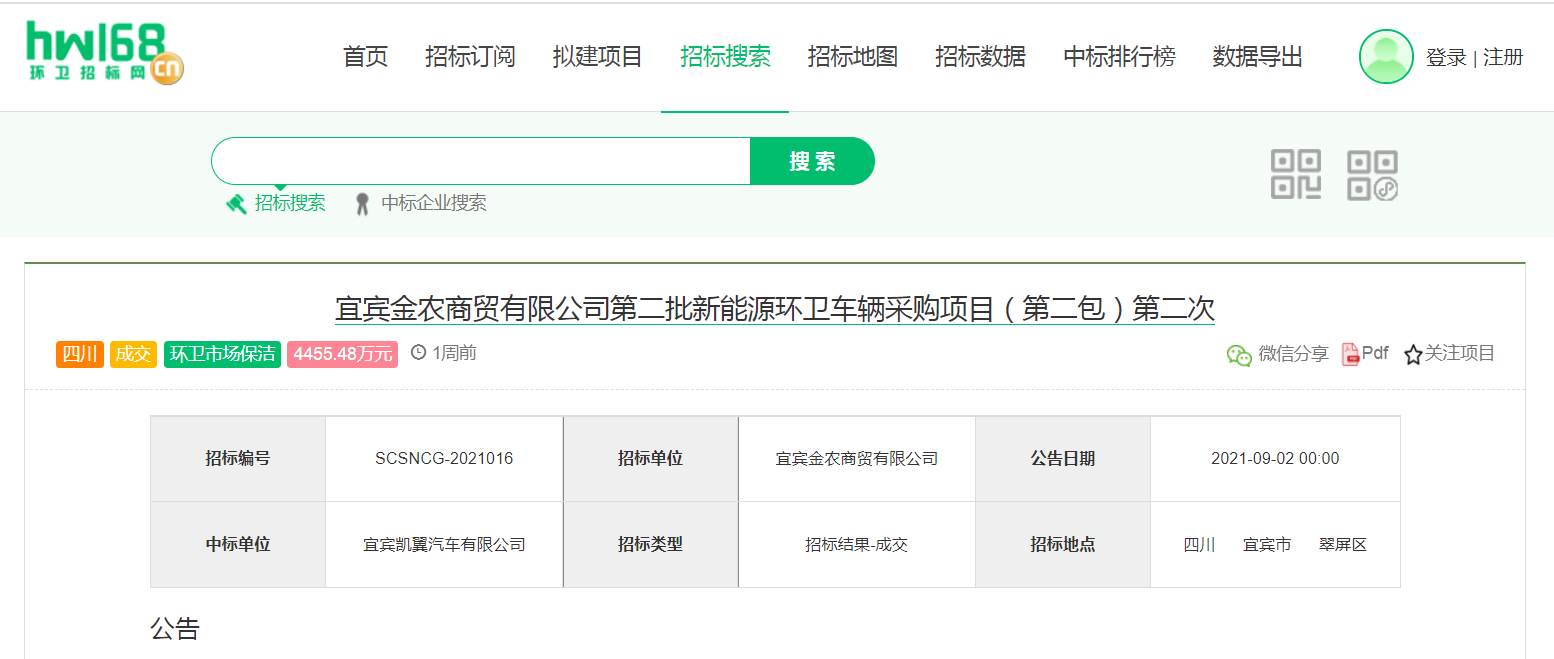Image resolution: width=1554 pixels, height=659 pixels.
Task: Click the green 搜索 button
Action: 812,161
